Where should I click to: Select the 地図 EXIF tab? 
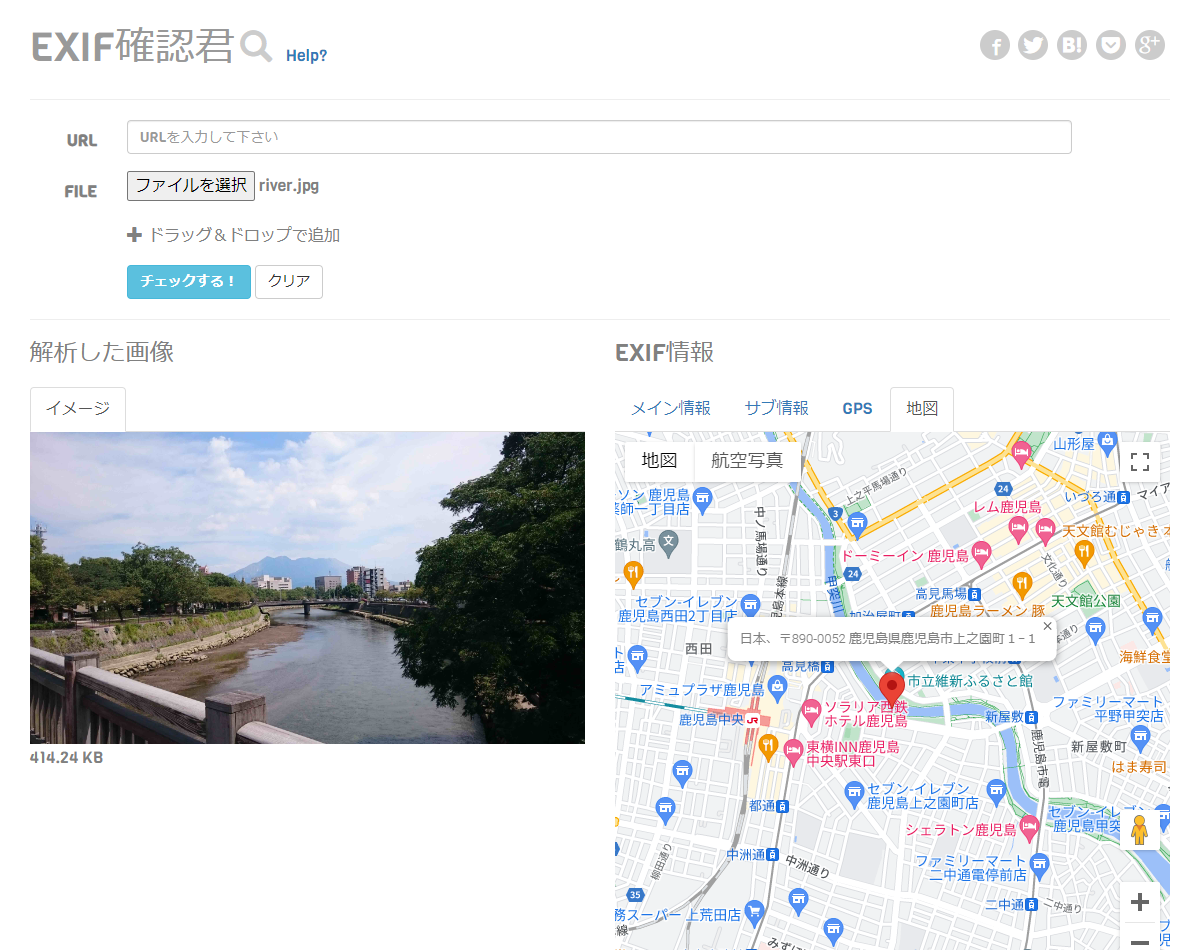click(921, 409)
